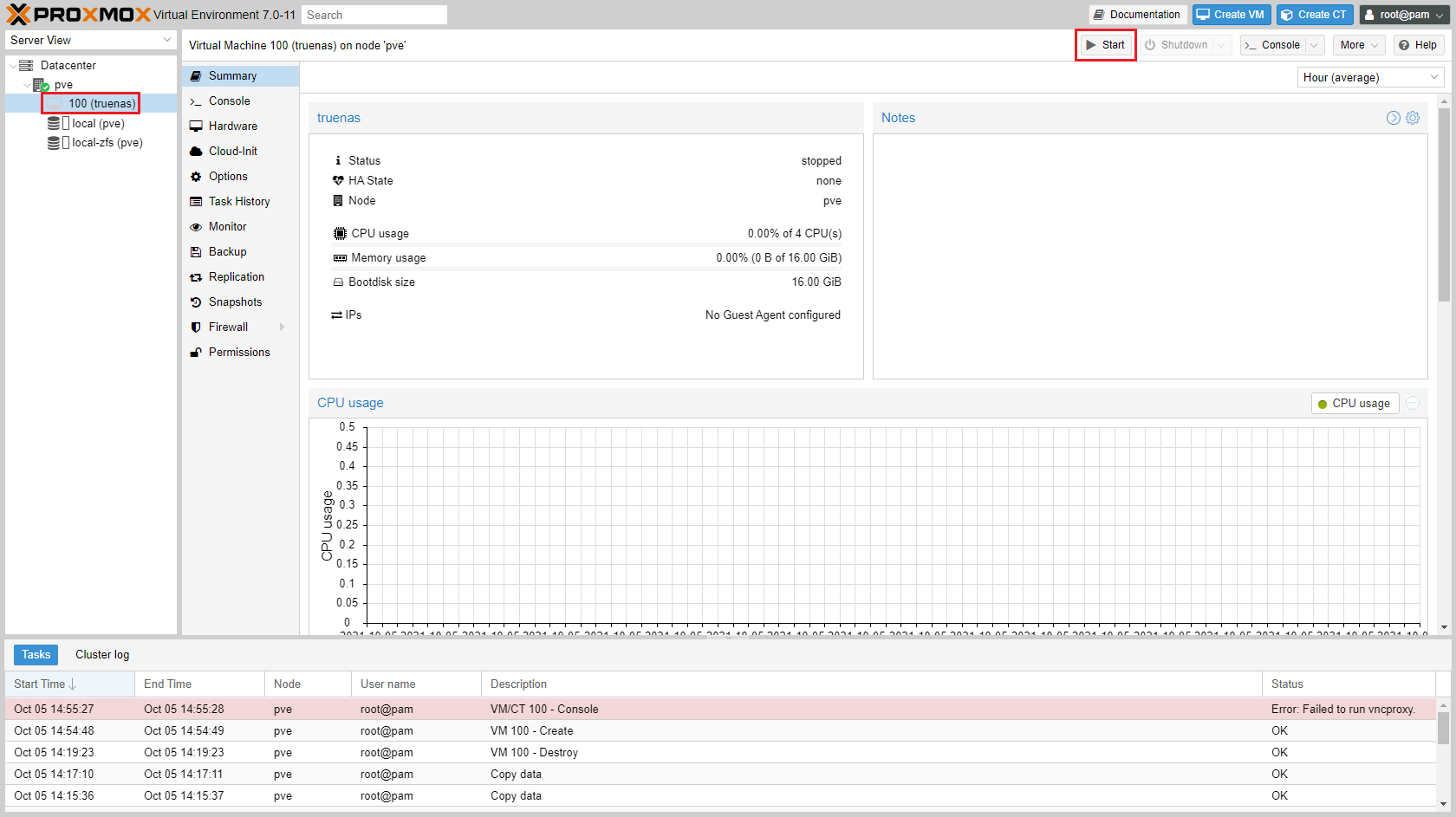Click the Bootdisk size drive icon

(339, 282)
